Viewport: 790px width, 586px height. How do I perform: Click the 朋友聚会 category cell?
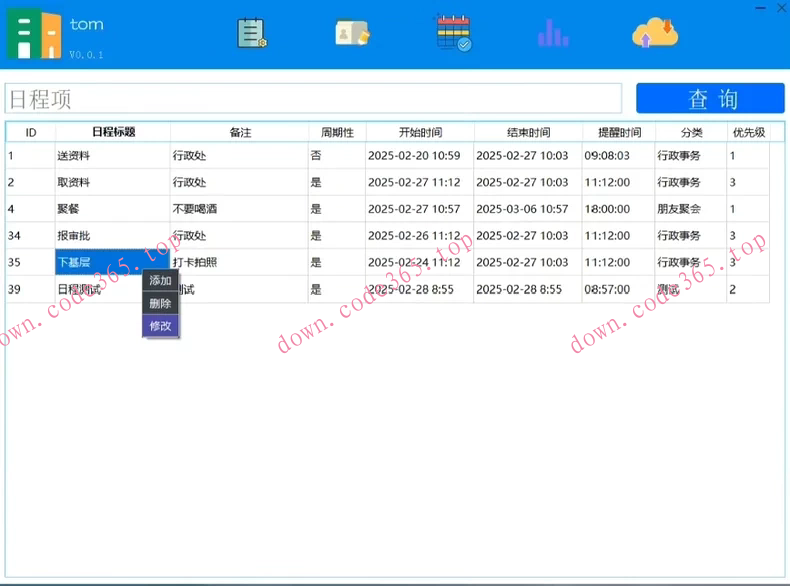click(679, 209)
